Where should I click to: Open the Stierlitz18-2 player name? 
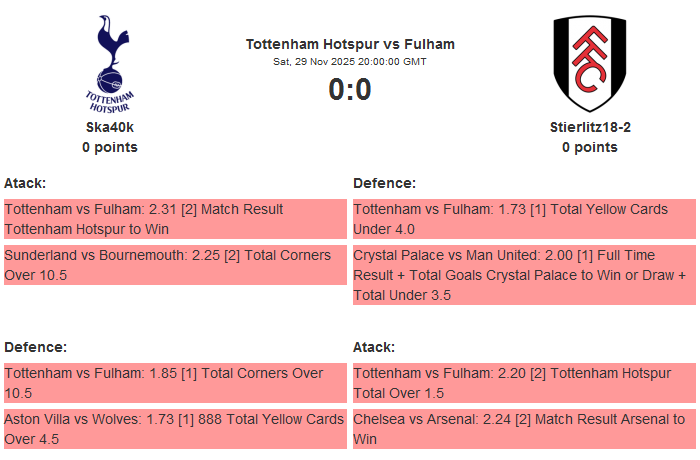590,127
